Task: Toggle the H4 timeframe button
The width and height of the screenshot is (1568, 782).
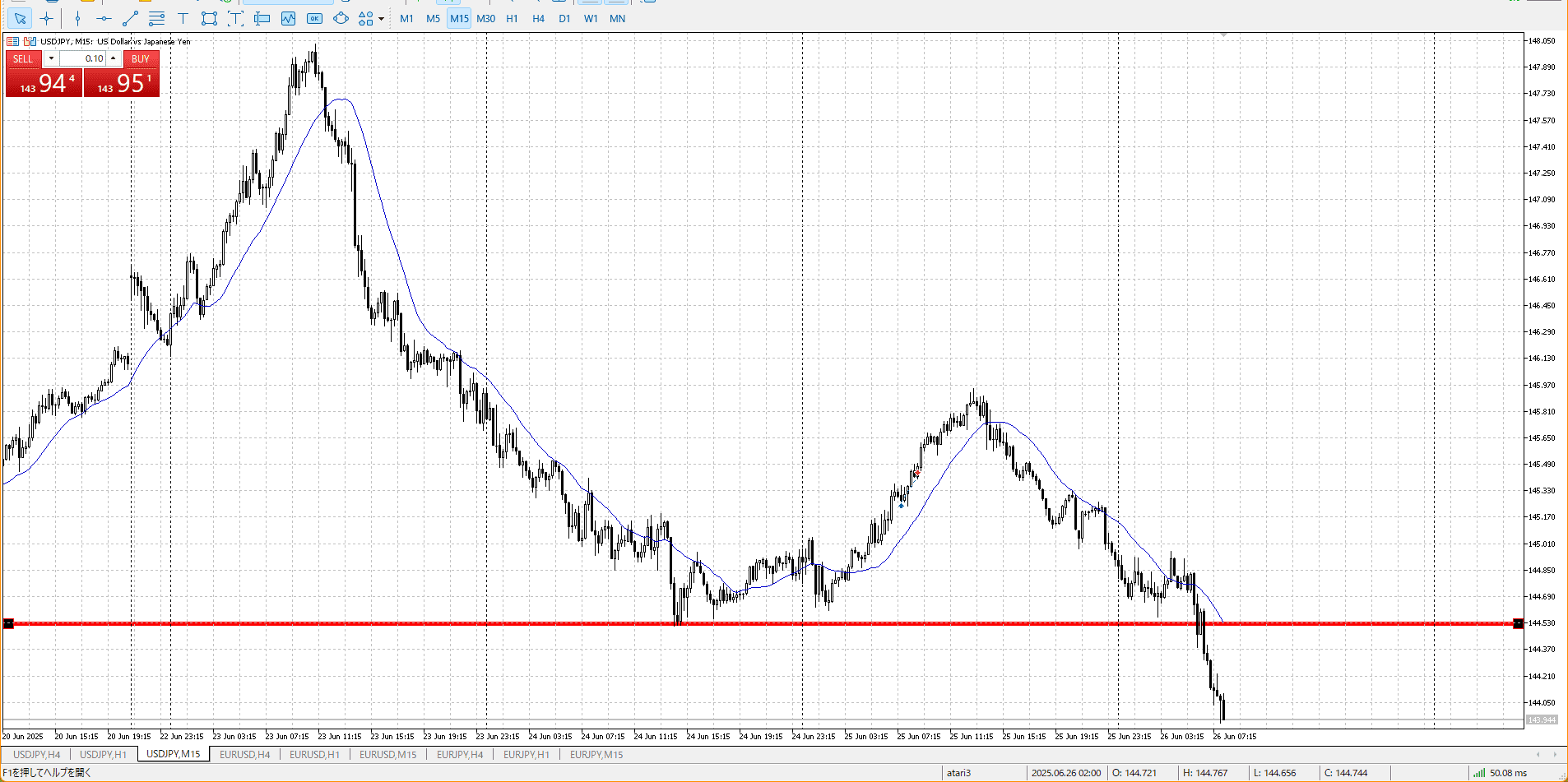Action: (x=538, y=18)
